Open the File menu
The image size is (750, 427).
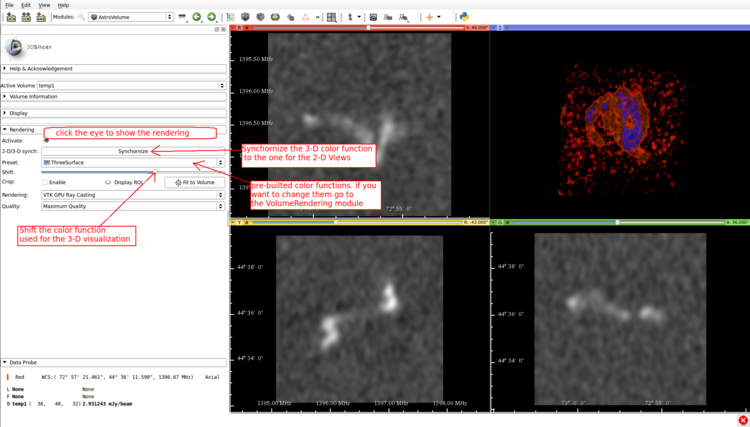point(9,5)
